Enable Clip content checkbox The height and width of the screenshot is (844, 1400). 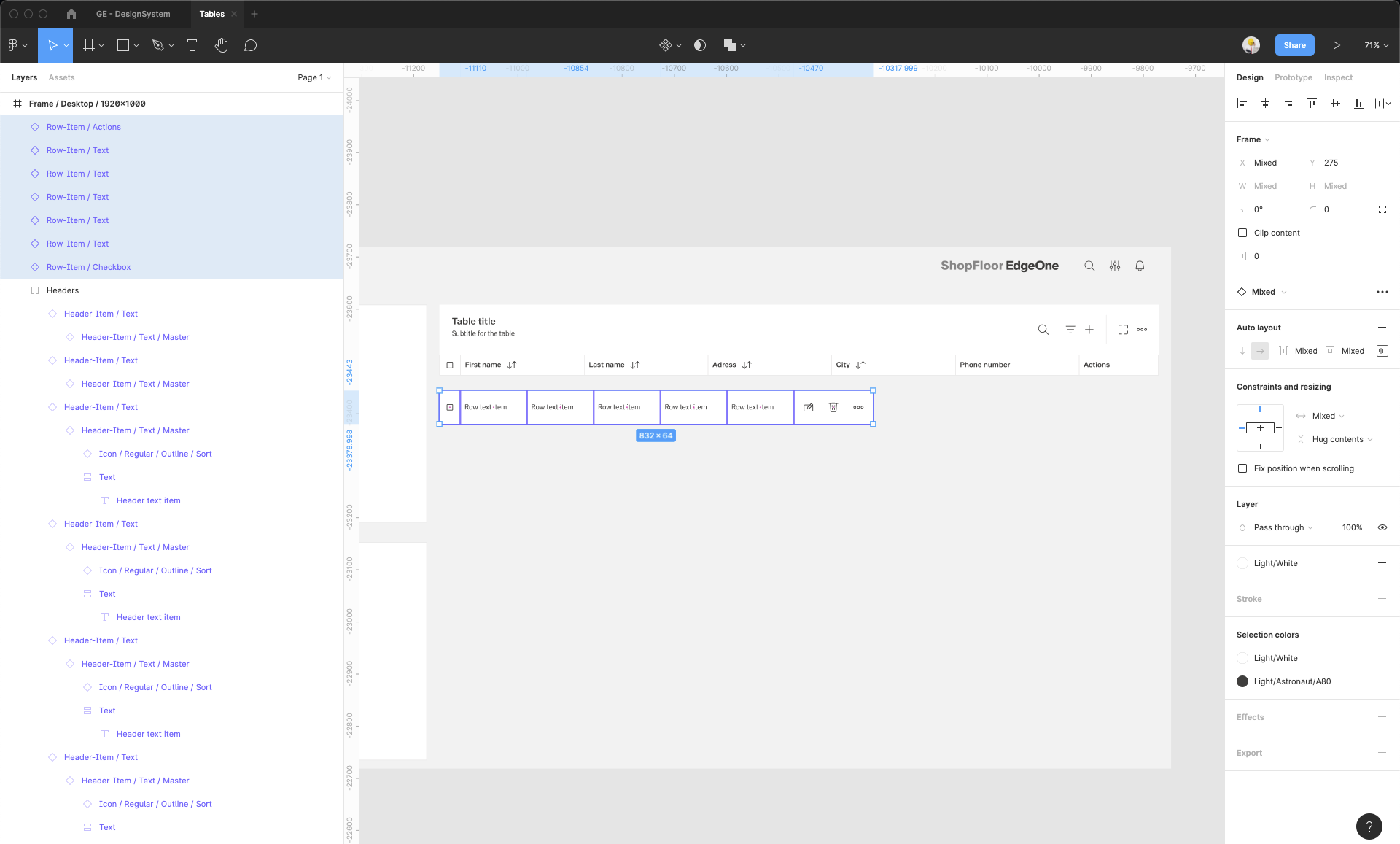point(1242,233)
